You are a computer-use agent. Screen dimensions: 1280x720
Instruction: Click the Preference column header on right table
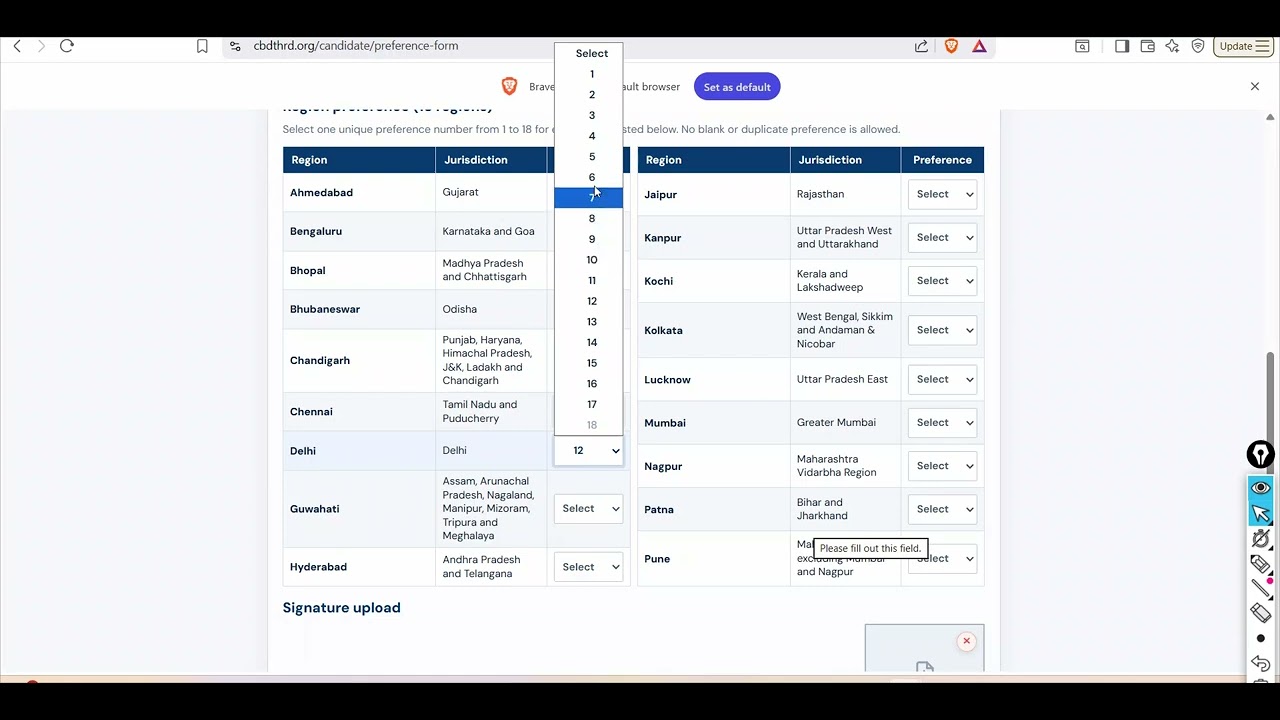pos(942,160)
